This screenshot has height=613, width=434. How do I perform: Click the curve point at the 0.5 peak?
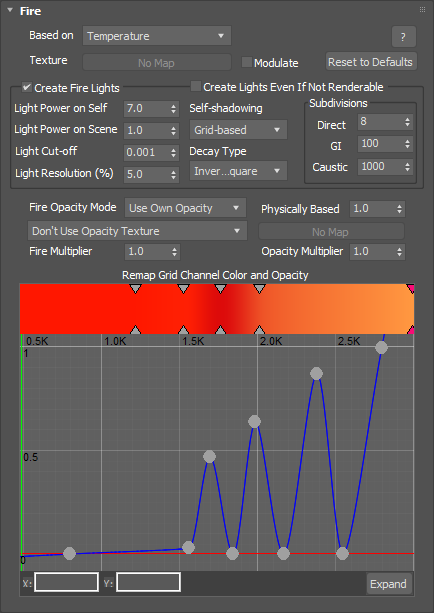(210, 456)
